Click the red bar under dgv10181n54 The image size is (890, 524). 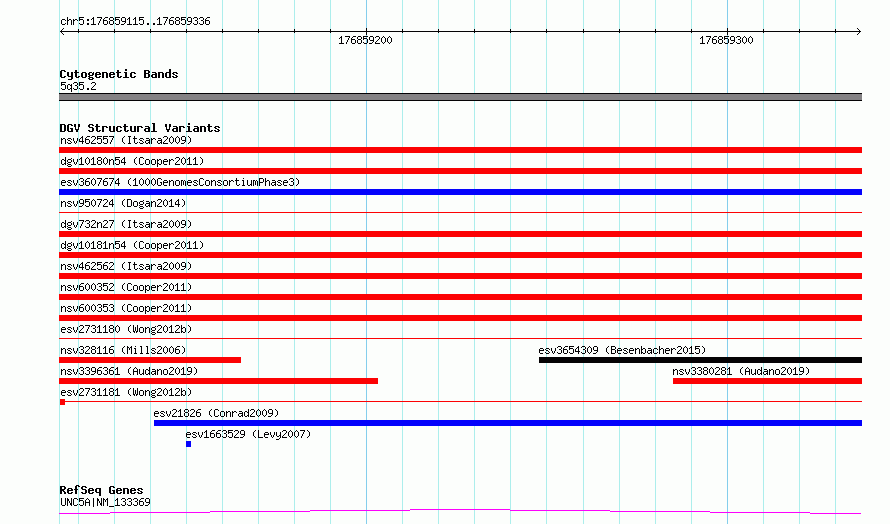click(460, 255)
